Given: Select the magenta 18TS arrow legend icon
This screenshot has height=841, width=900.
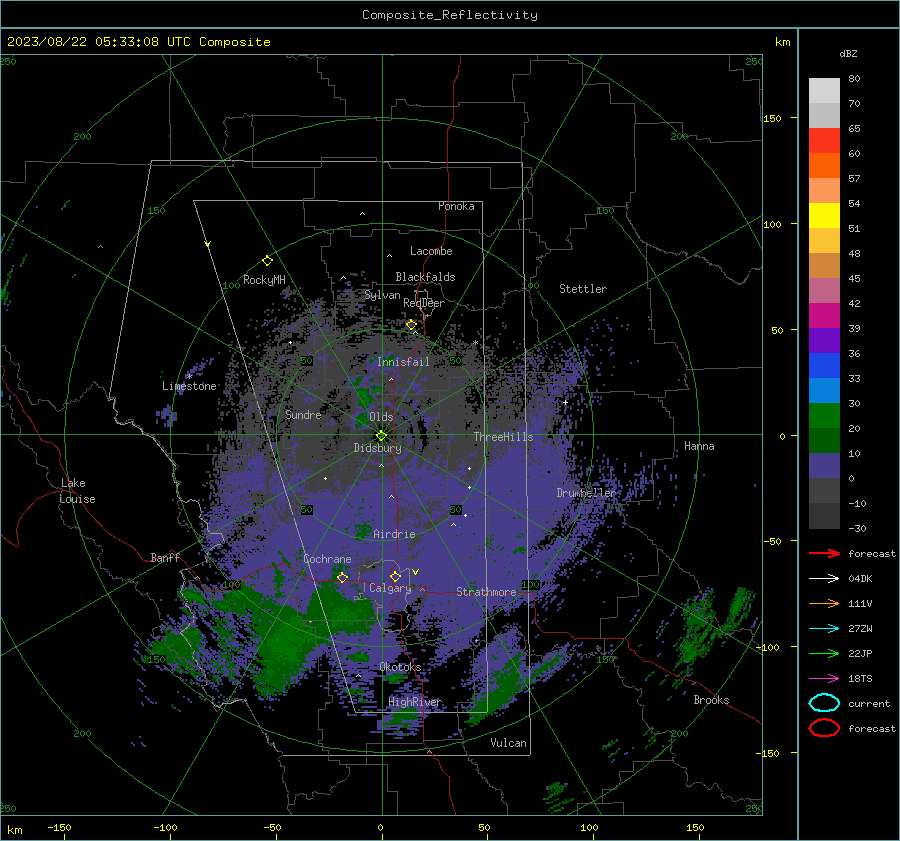Looking at the screenshot, I should coord(824,679).
